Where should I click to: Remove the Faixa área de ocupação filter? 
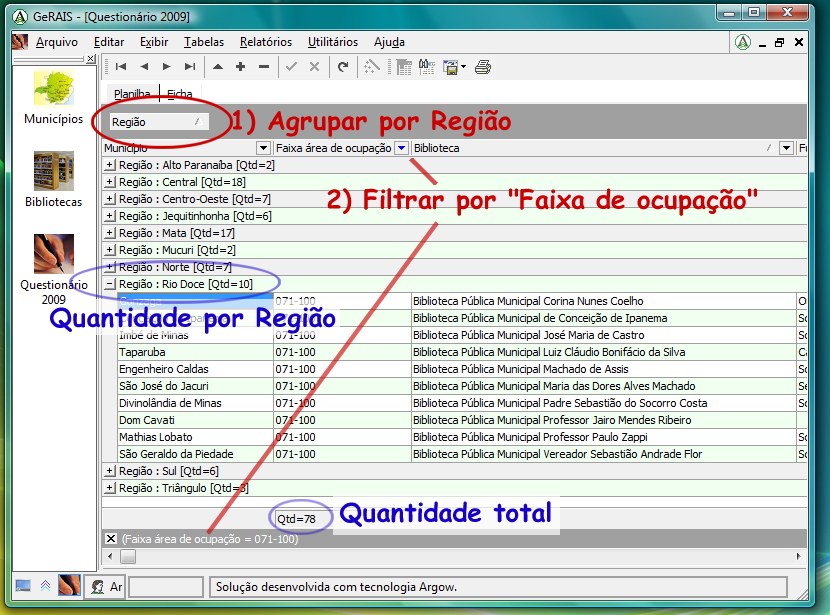point(111,538)
